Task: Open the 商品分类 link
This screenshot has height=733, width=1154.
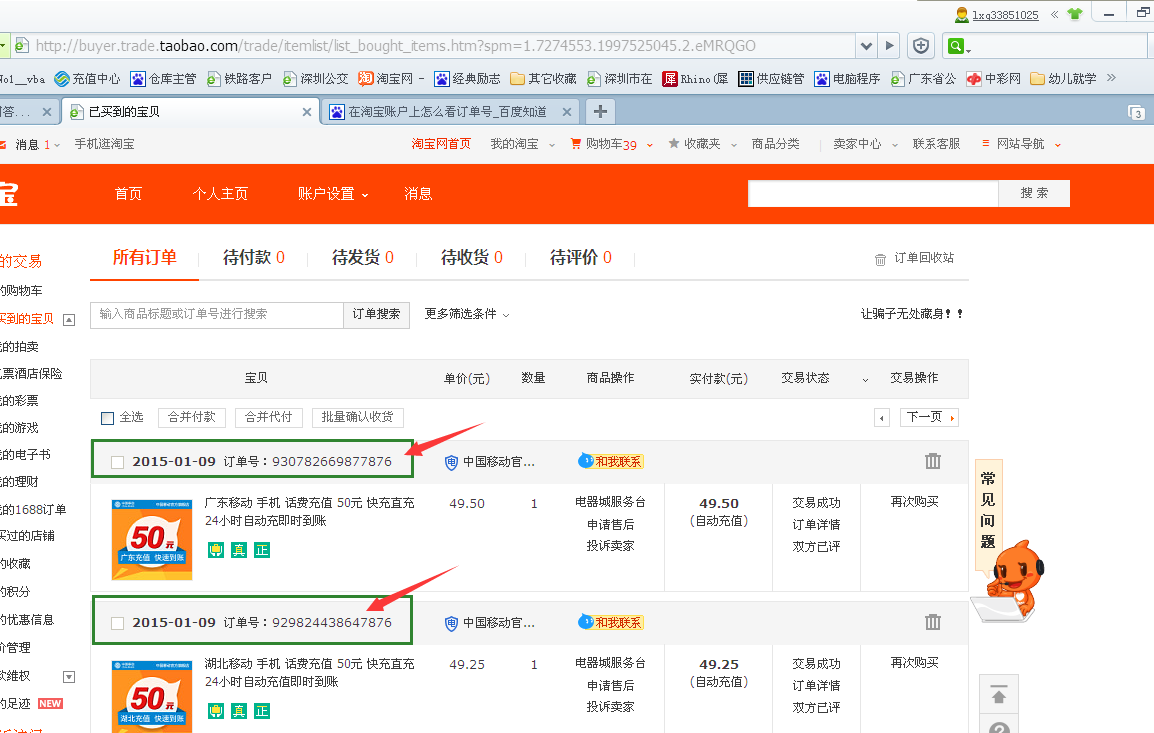Action: point(776,144)
